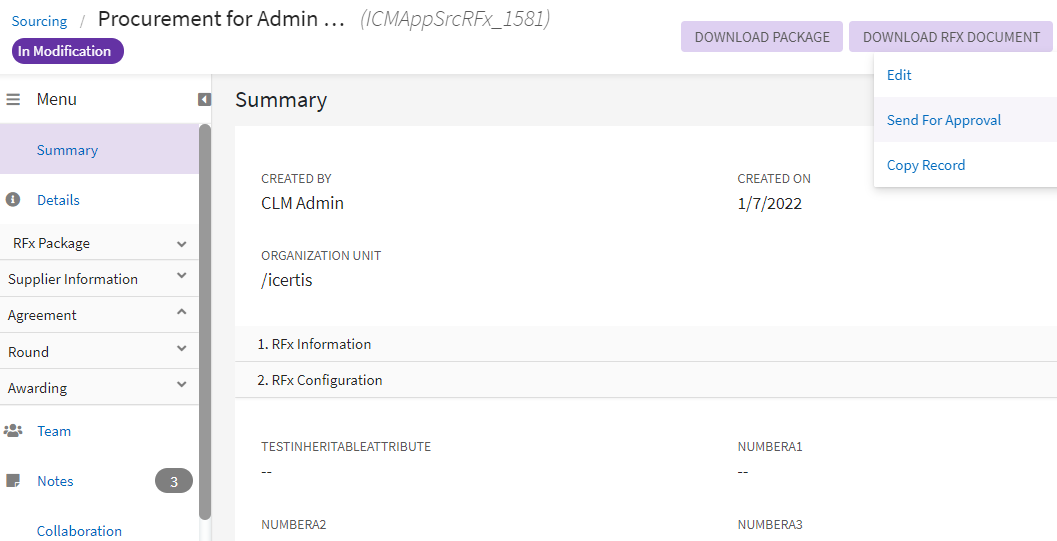Select Copy Record menu entry
1057x541 pixels.
tap(925, 165)
